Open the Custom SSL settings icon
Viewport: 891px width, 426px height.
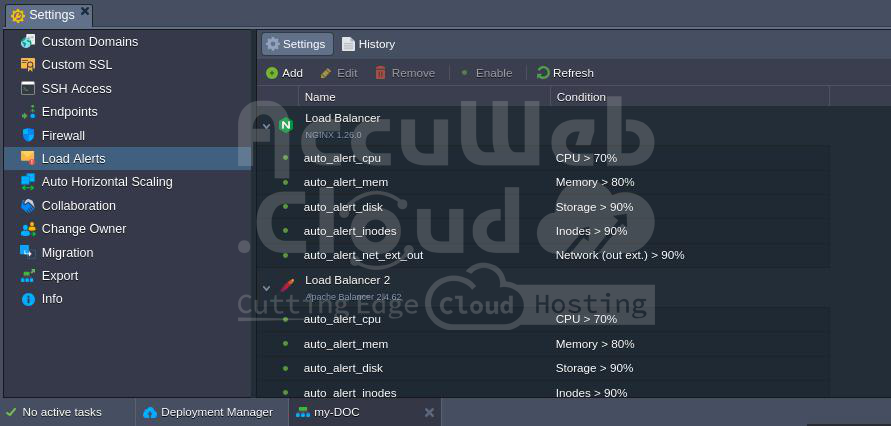coord(28,64)
